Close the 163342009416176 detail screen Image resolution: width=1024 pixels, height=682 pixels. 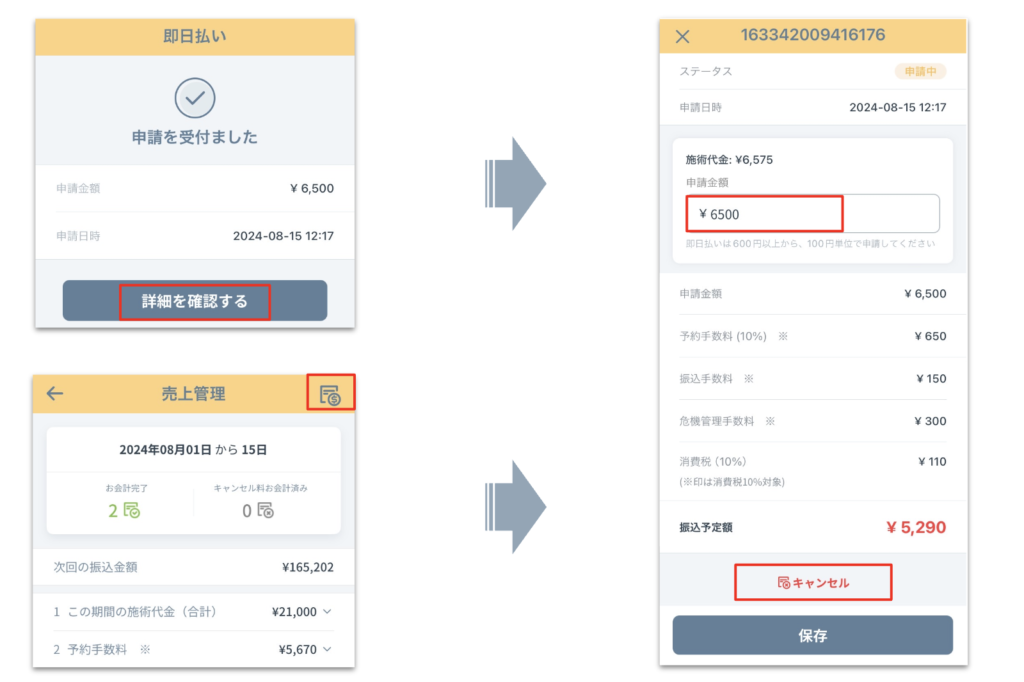point(683,37)
